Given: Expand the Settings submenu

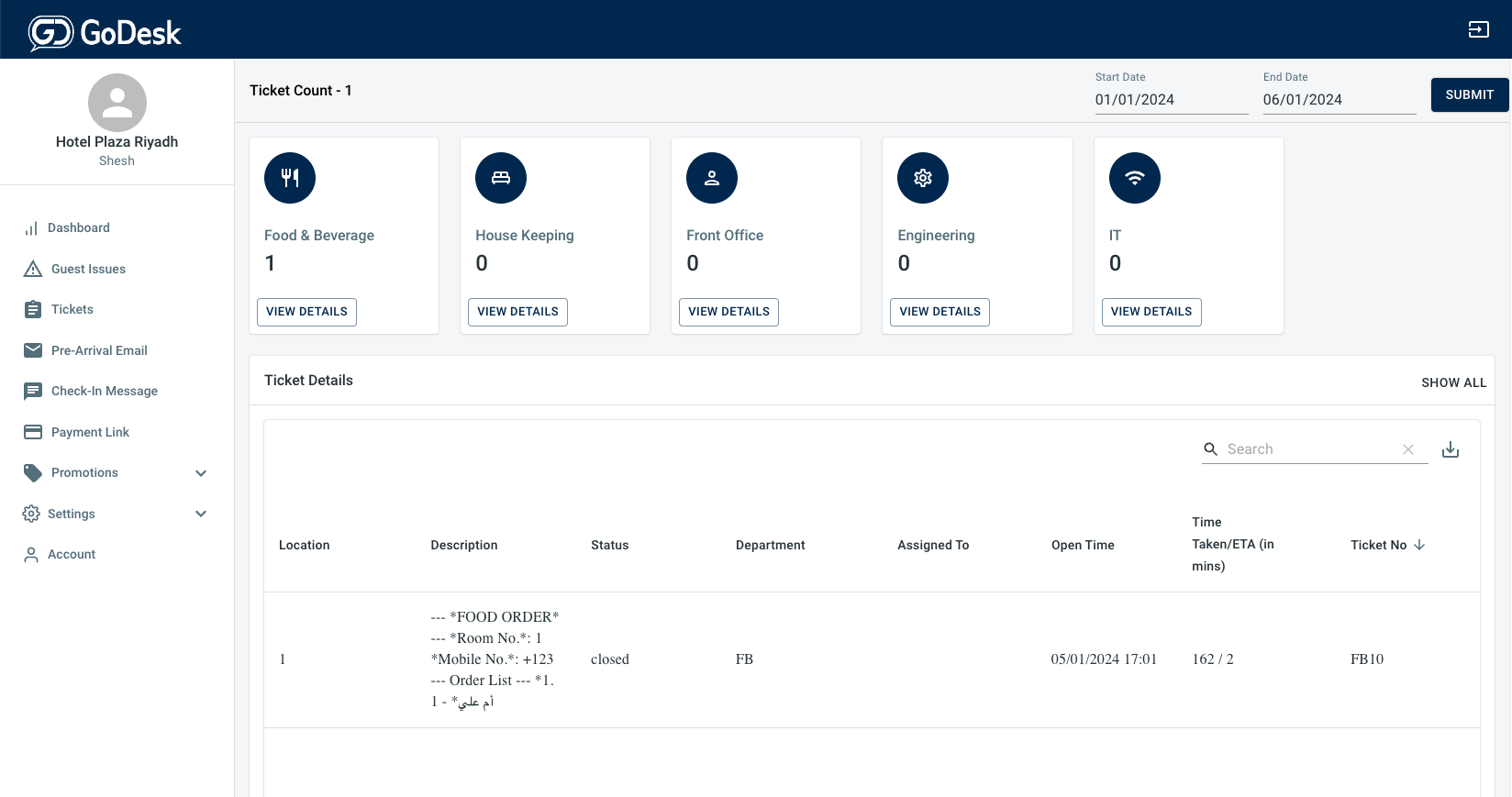Looking at the screenshot, I should tap(201, 514).
